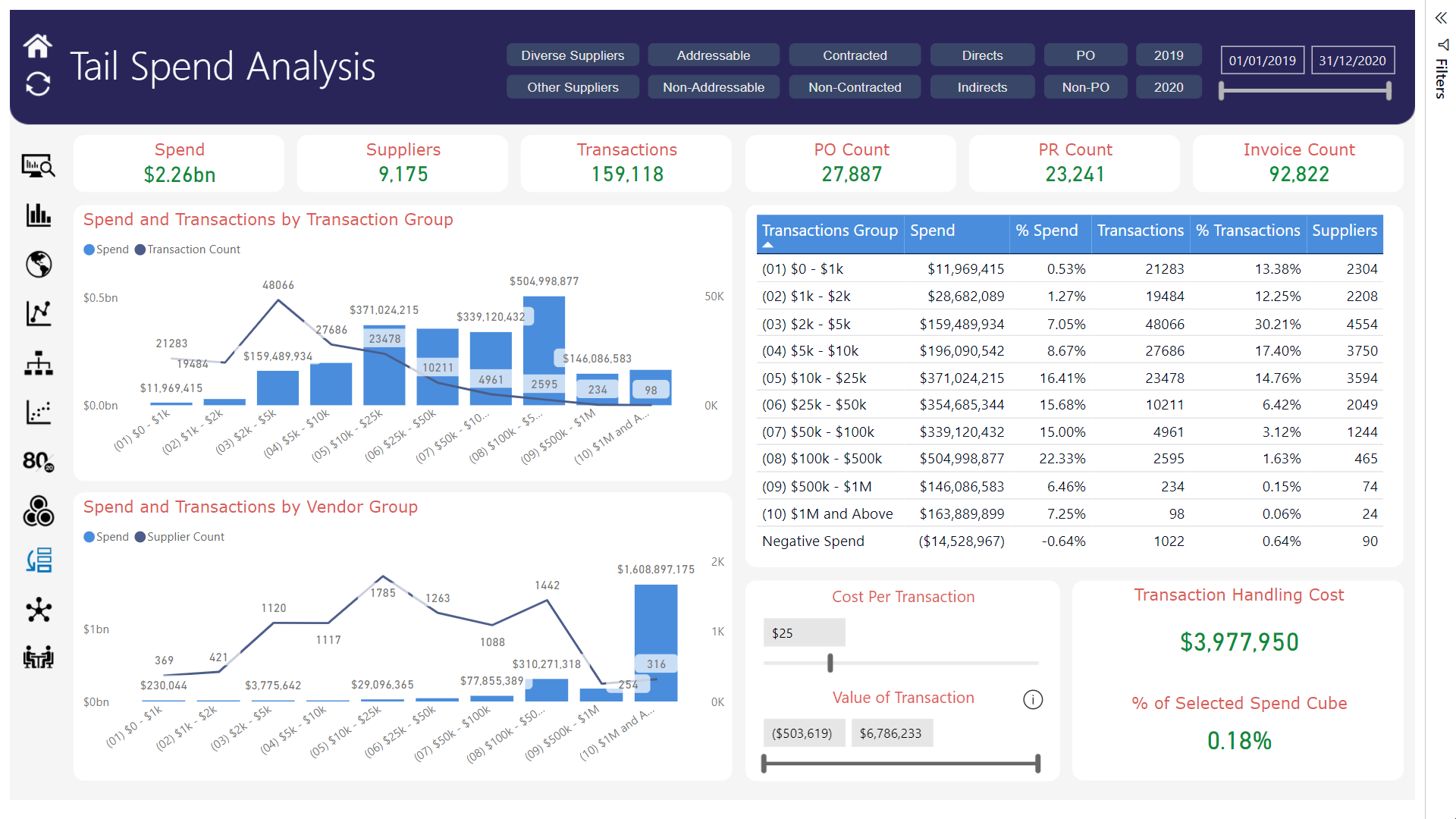The height and width of the screenshot is (819, 1456).
Task: Click the Cost Per Transaction slider handle
Action: (x=830, y=663)
